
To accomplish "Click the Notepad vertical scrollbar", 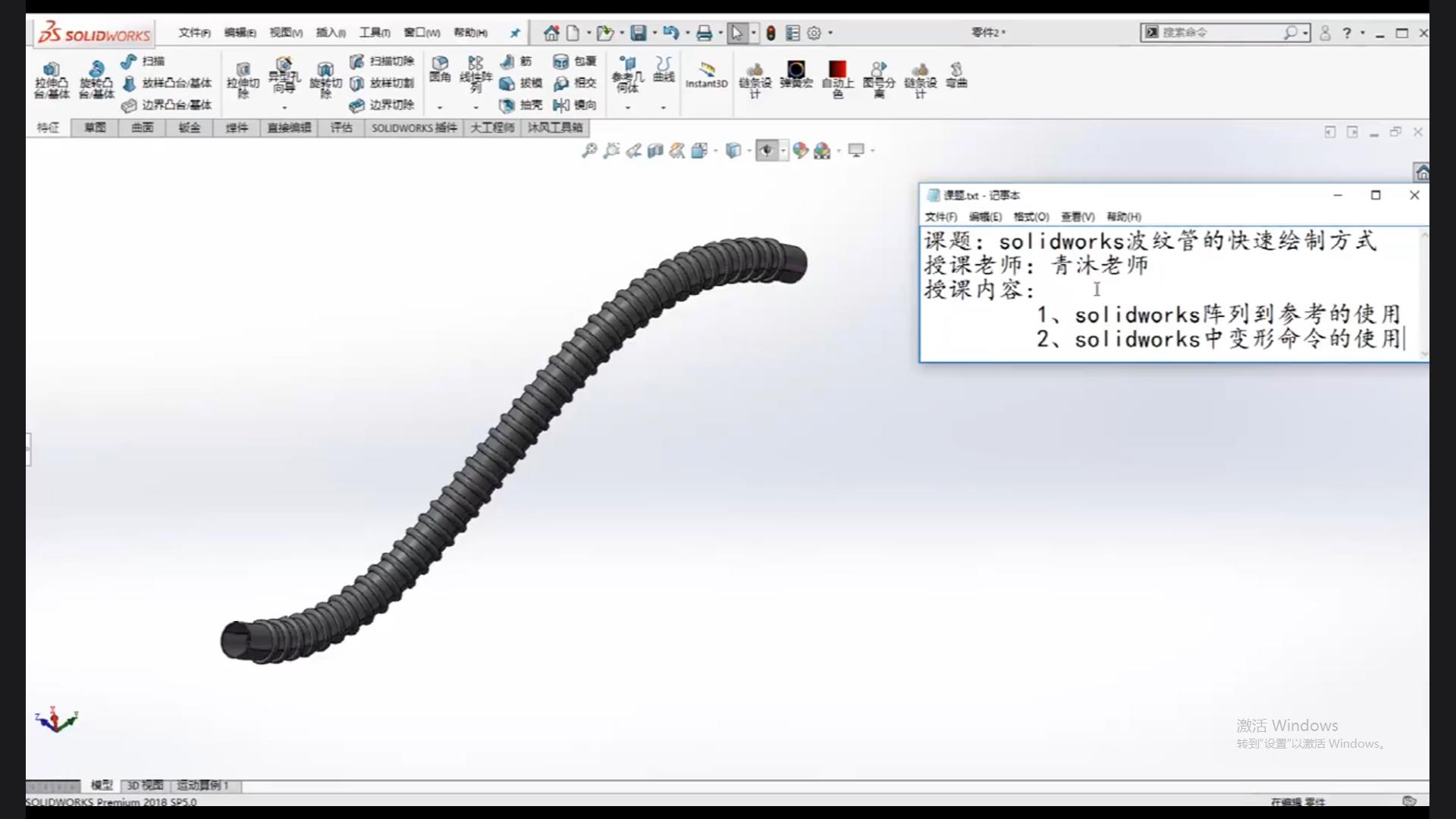I will 1423,294.
